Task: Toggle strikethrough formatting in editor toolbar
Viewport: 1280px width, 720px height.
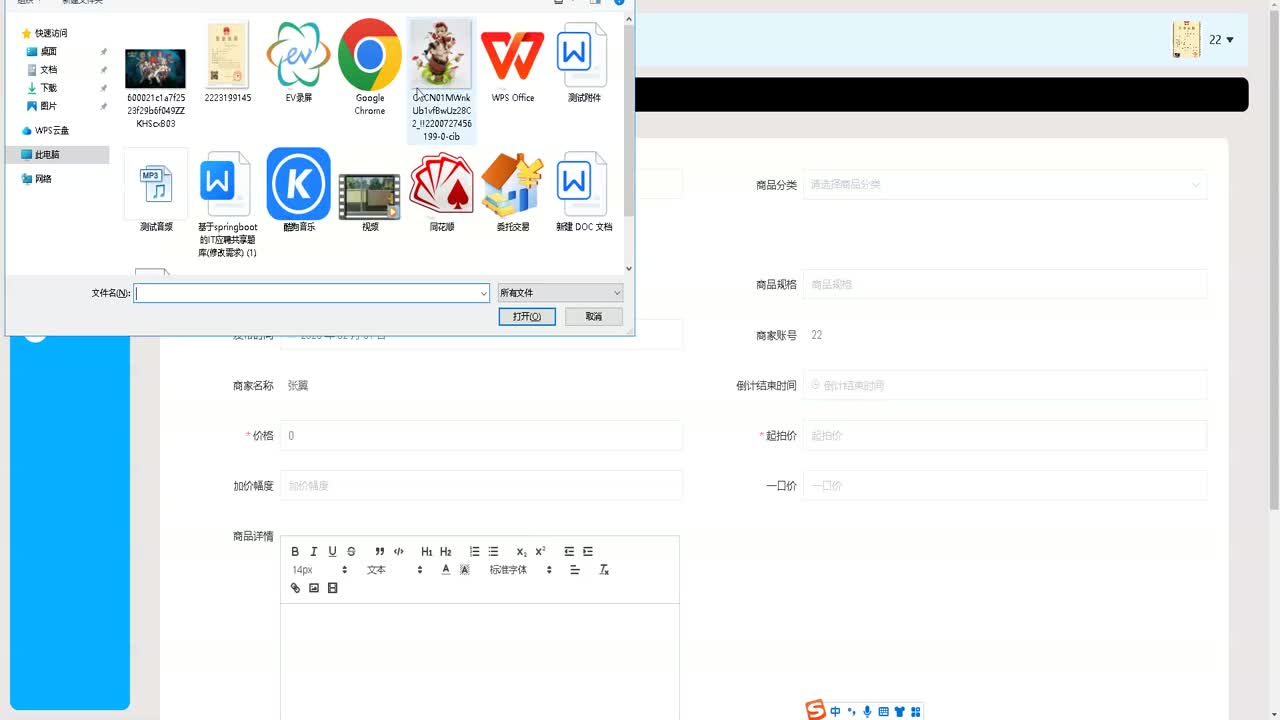Action: (x=351, y=552)
